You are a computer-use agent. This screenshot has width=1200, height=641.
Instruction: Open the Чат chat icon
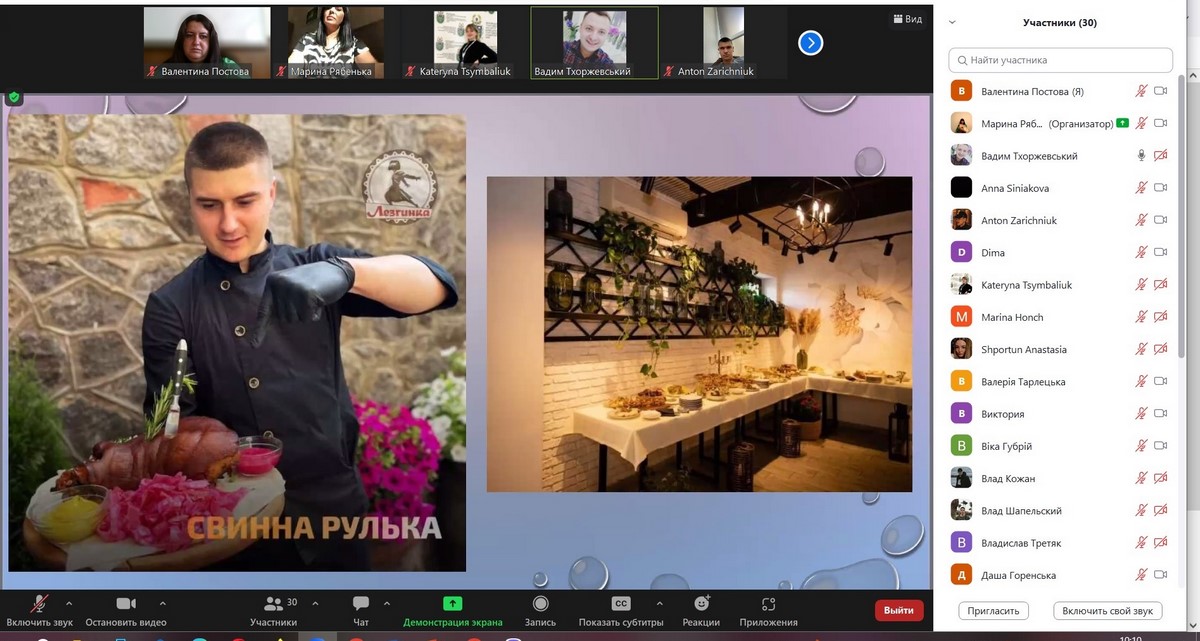coord(361,604)
